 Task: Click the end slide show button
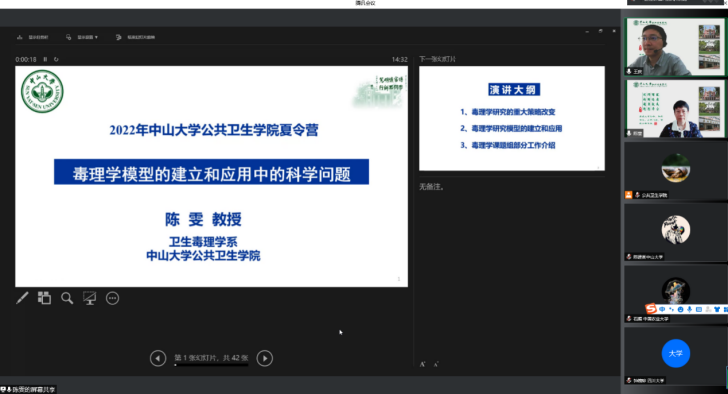coord(135,37)
